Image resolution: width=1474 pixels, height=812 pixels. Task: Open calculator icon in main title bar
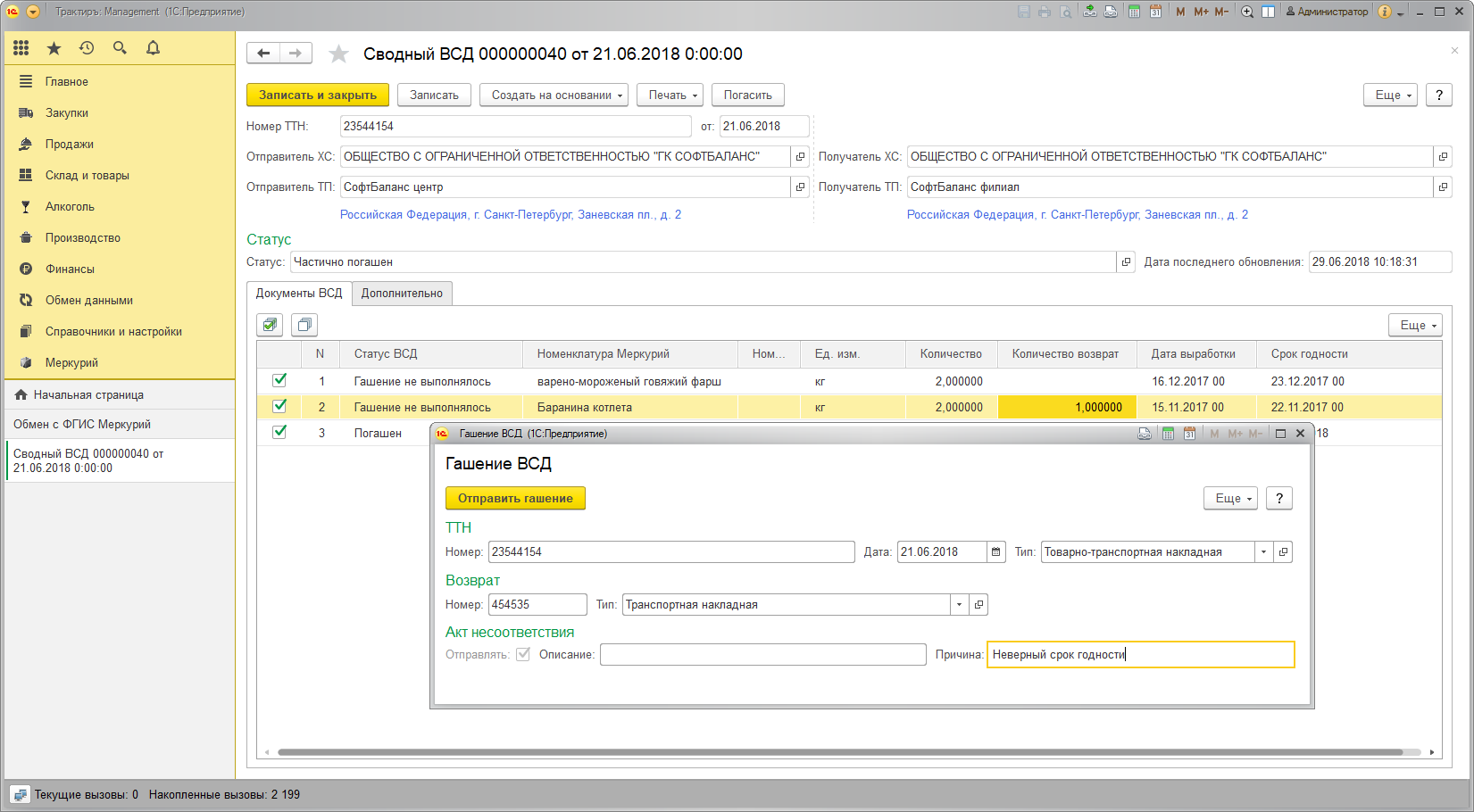tap(1134, 12)
